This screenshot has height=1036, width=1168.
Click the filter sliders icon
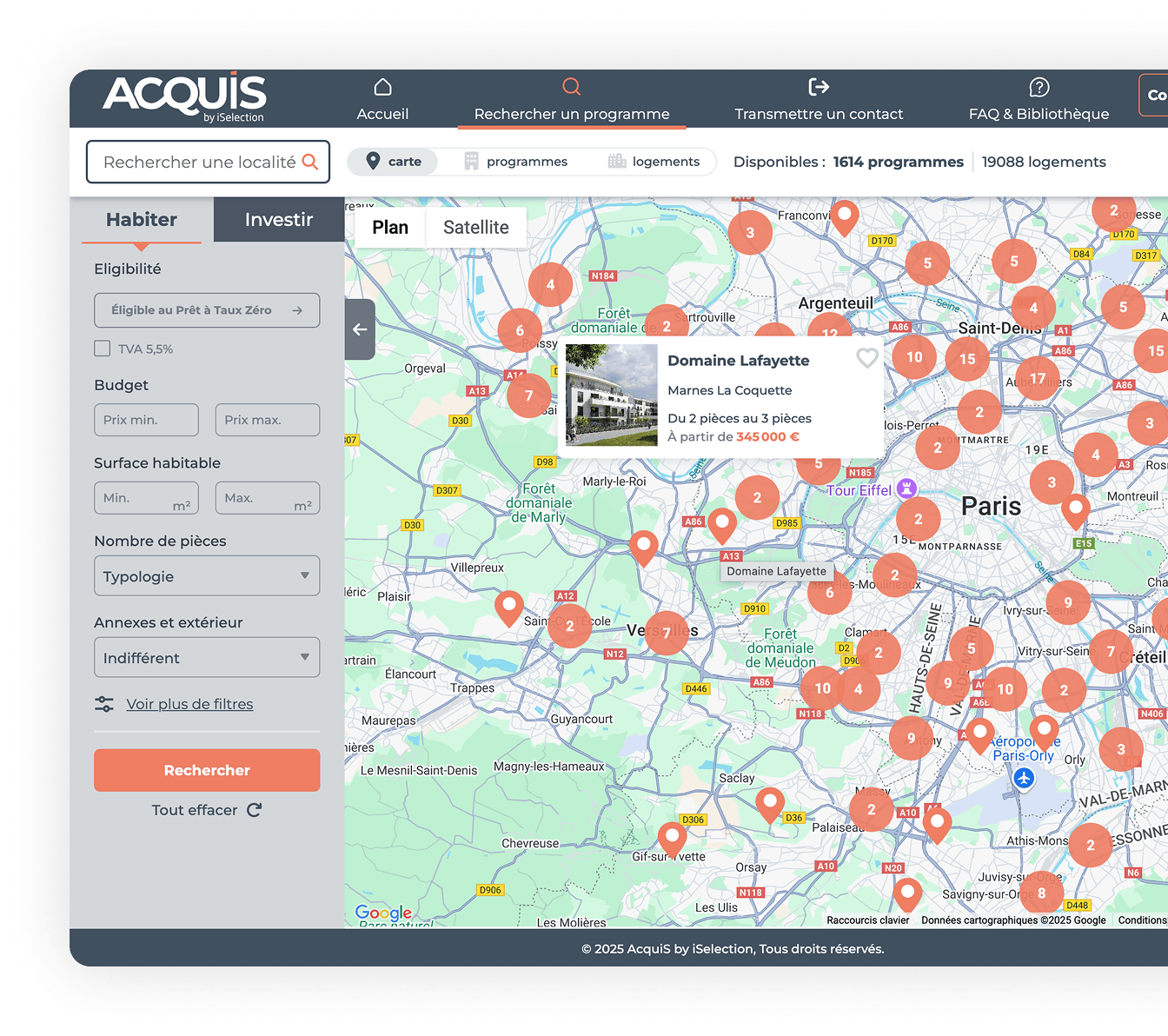pos(104,704)
